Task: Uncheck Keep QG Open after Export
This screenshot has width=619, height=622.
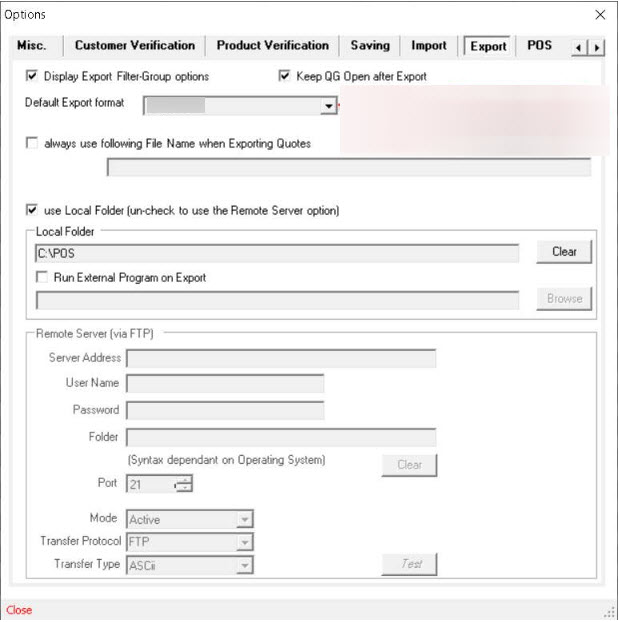Action: click(285, 76)
